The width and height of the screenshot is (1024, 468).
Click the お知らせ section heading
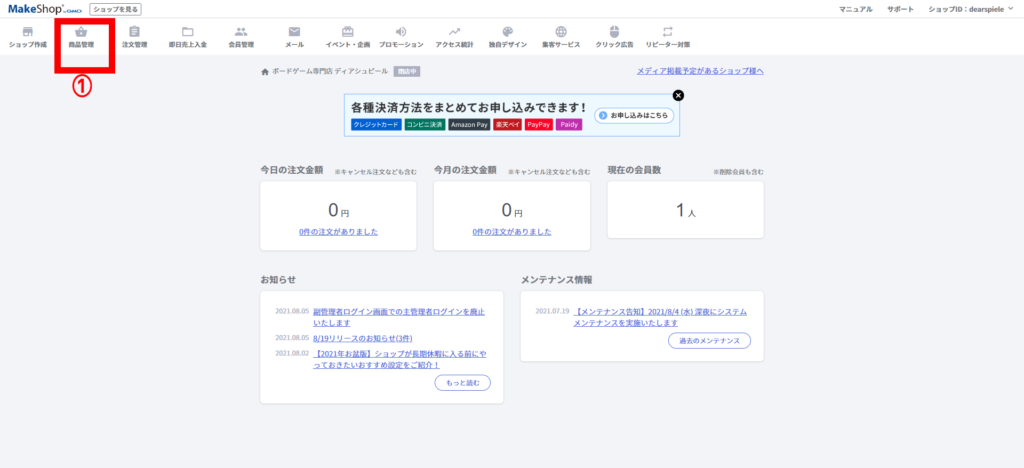coord(278,279)
